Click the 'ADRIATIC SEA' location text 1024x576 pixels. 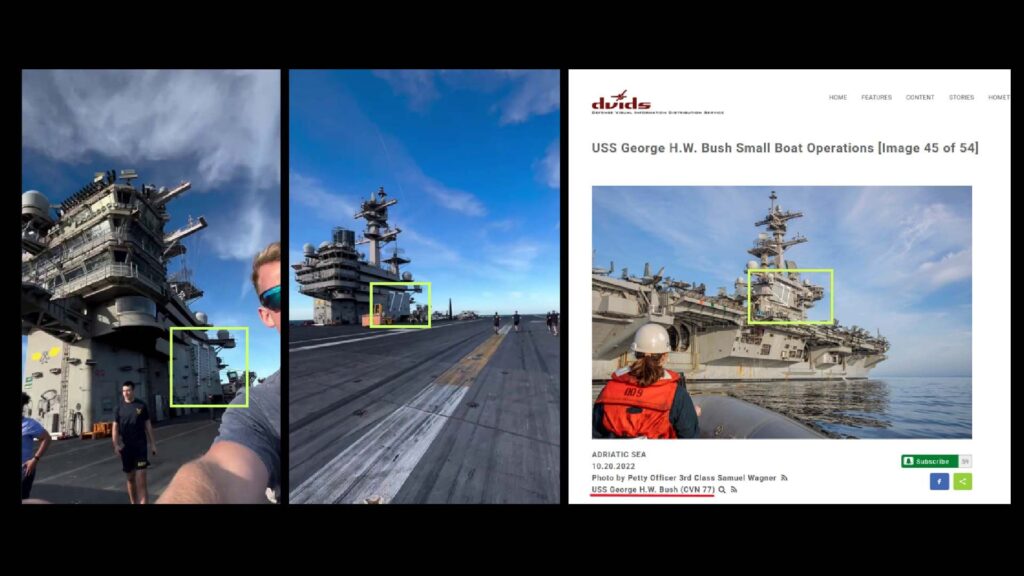point(618,455)
